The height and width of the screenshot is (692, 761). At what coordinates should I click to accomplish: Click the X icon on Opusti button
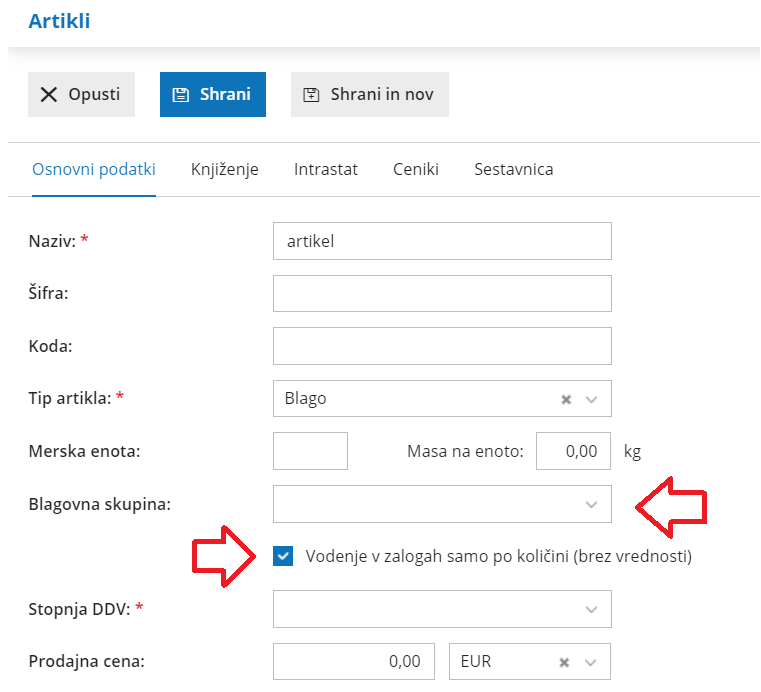click(x=49, y=95)
